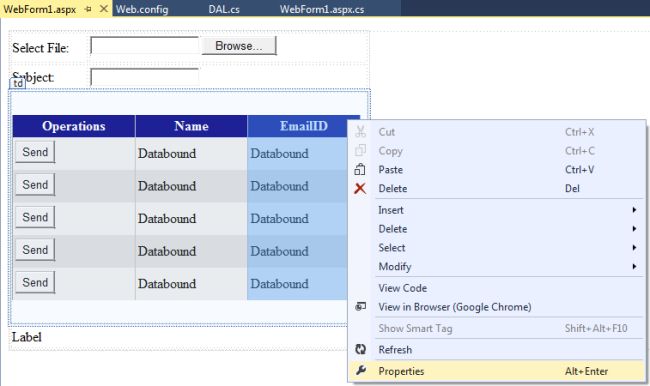
Task: Click Send button in fourth grid row
Action: [35, 250]
